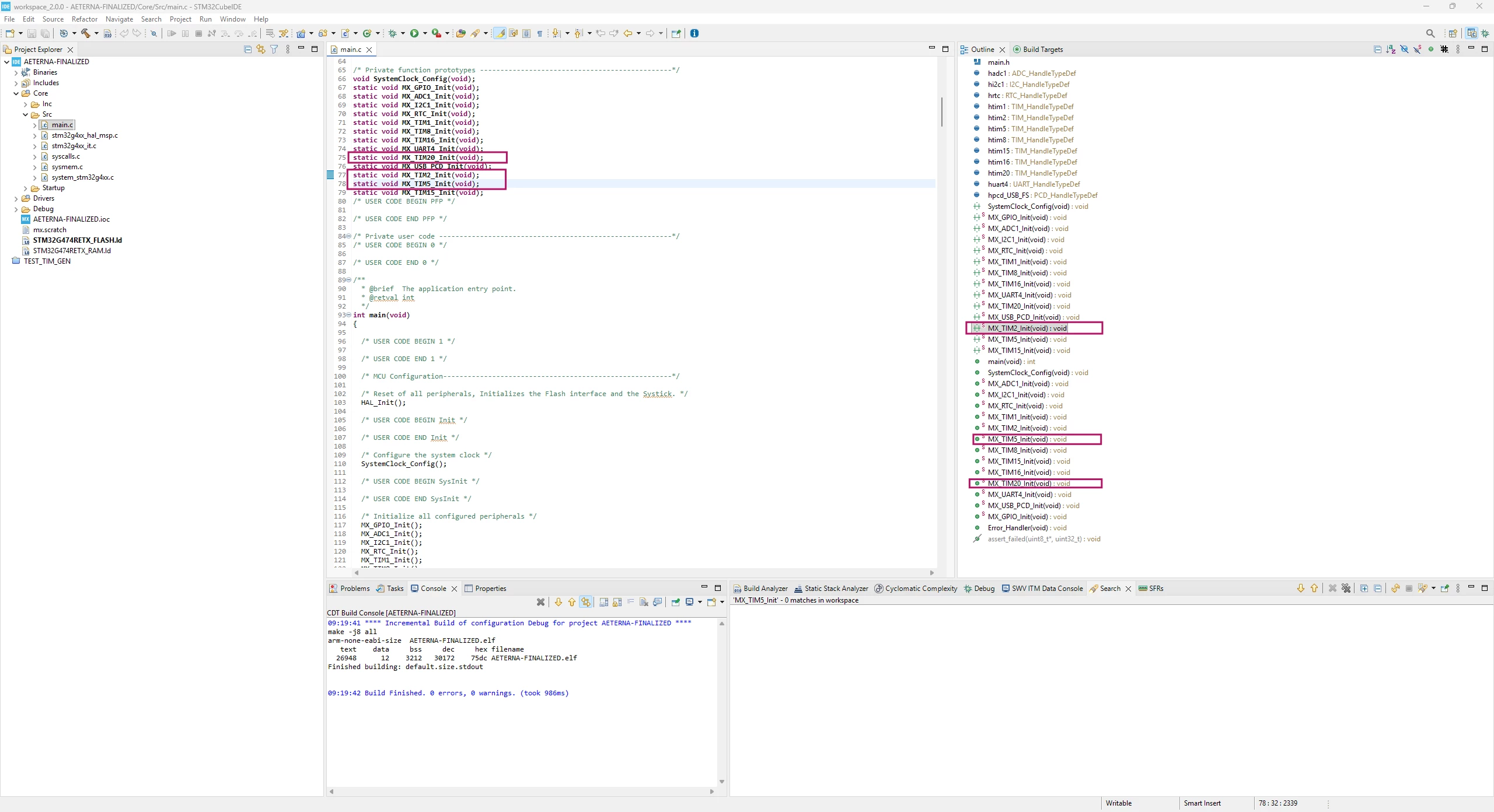Screen dimensions: 1494x812
Task: Click the blue Information center icon
Action: 694,33
